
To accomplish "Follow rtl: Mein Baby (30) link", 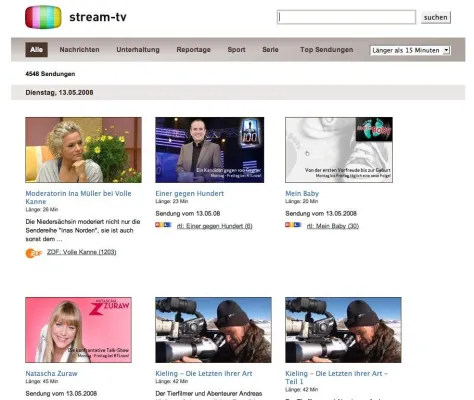I will [333, 226].
